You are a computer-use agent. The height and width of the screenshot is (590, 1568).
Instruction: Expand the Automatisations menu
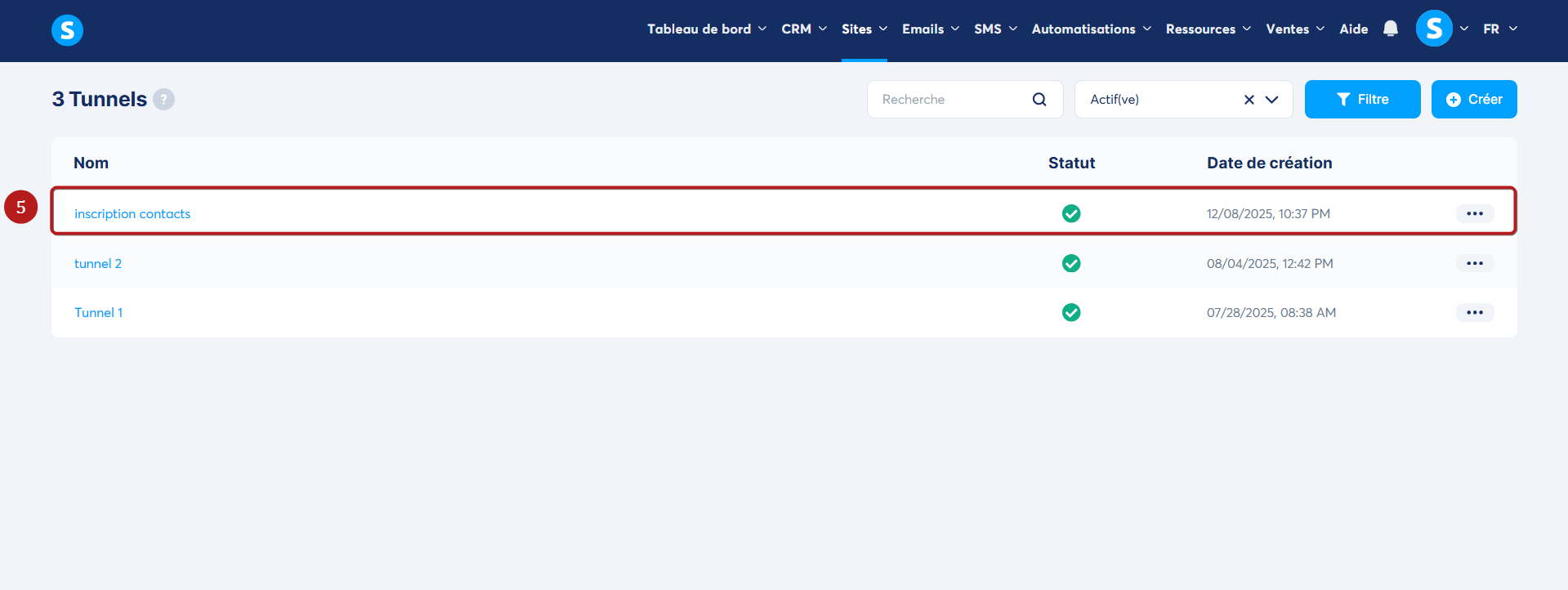coord(1092,29)
